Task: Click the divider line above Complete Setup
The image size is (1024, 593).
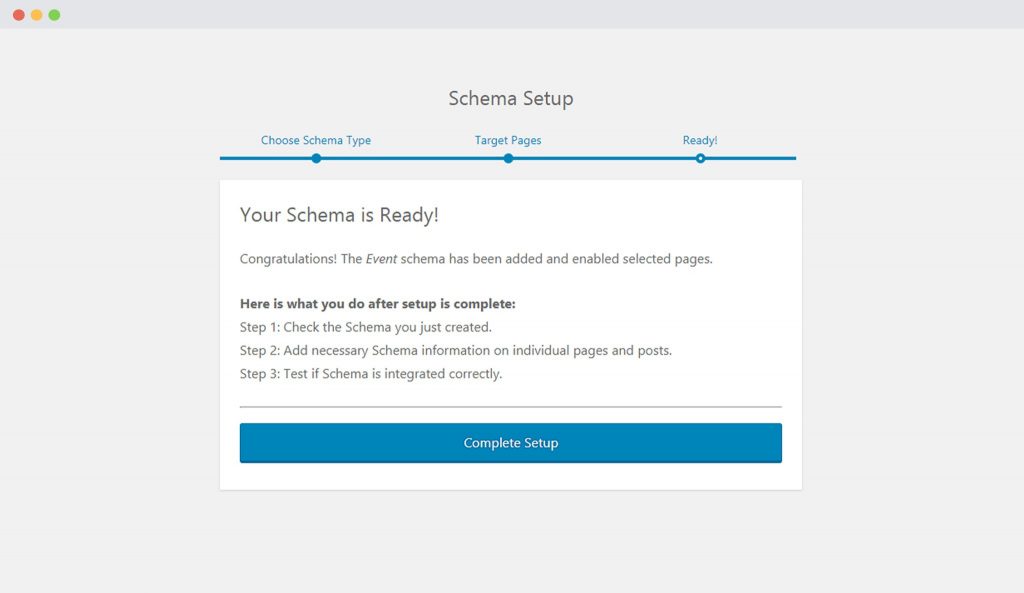Action: (x=510, y=407)
